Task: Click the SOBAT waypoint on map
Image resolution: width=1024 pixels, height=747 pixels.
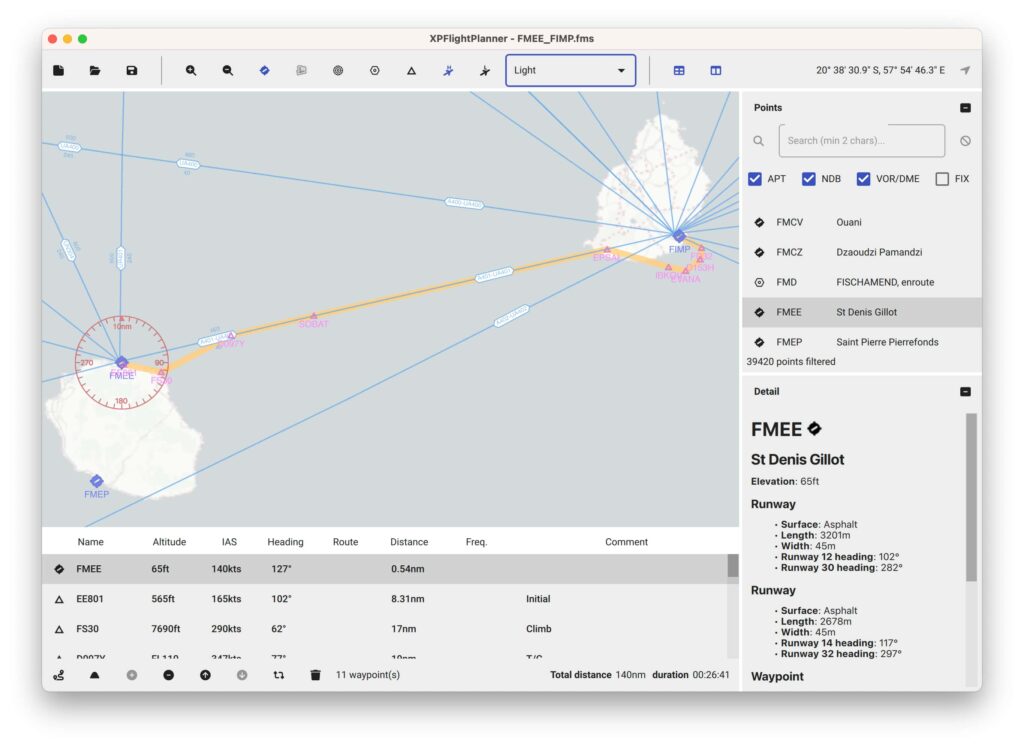Action: click(313, 316)
